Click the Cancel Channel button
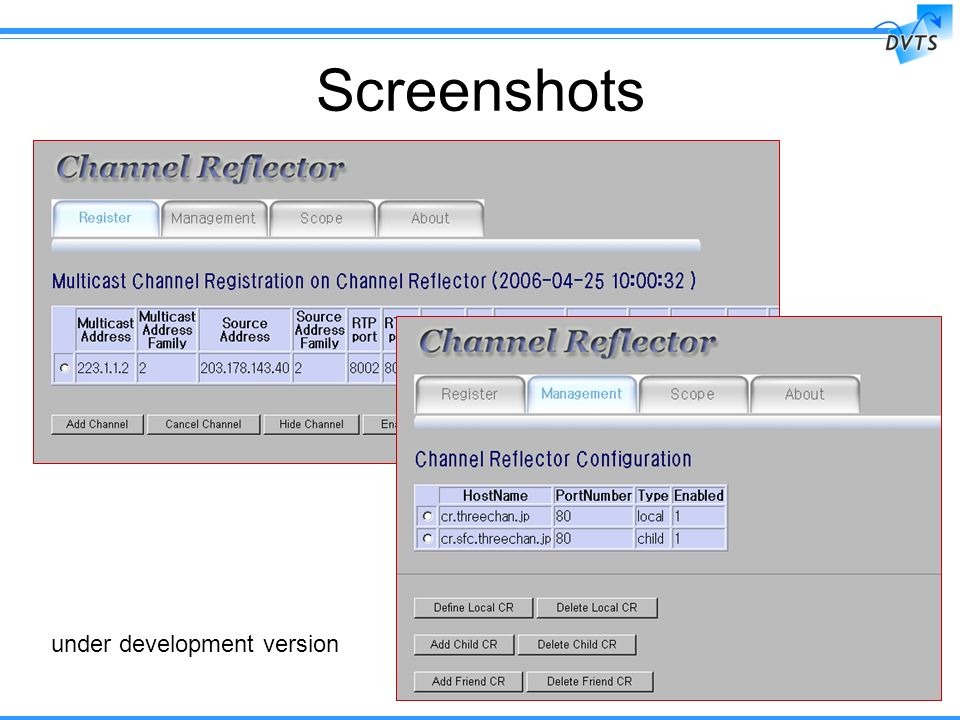This screenshot has height=720, width=960. 203,424
